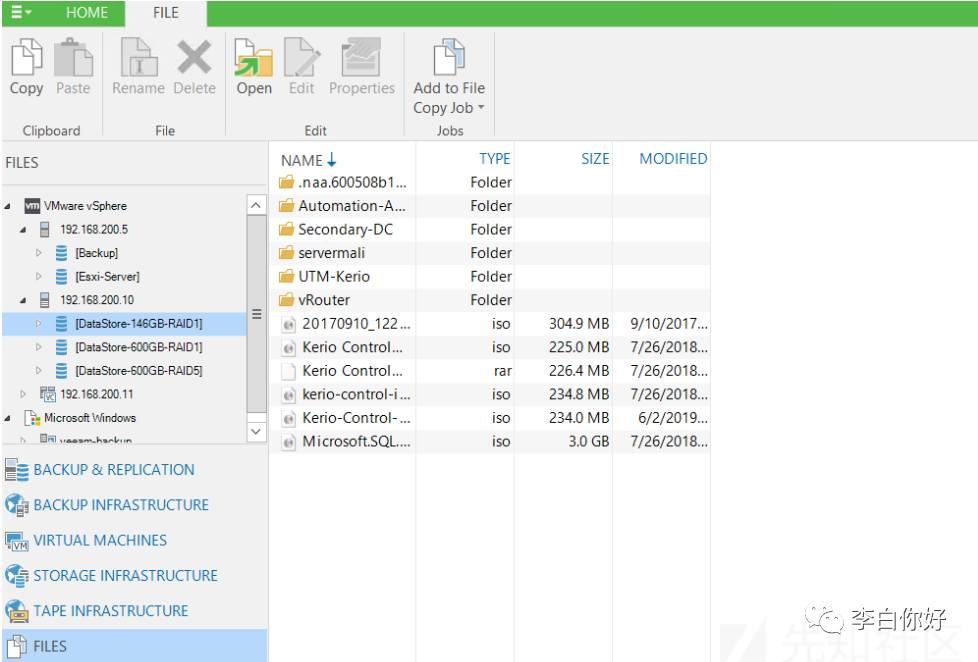This screenshot has height=662, width=978.
Task: Select Microsoft Windows in the tree
Action: [x=90, y=418]
